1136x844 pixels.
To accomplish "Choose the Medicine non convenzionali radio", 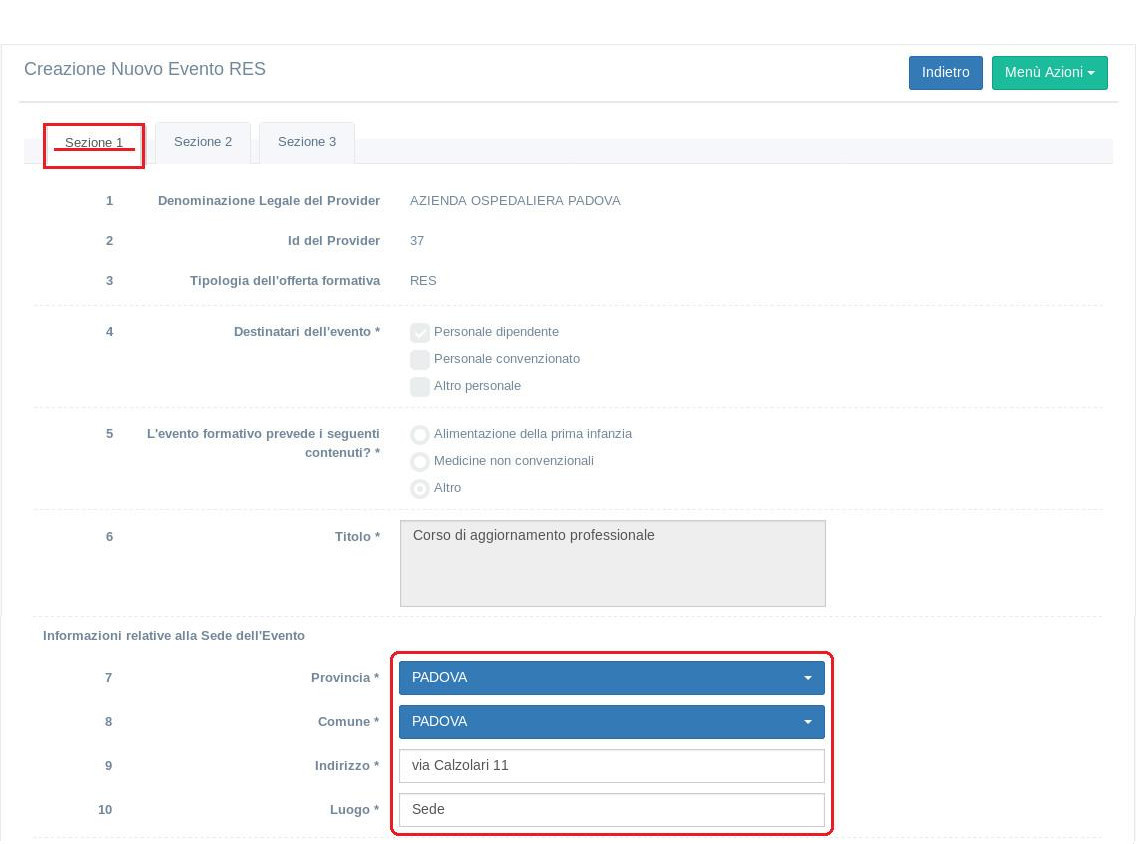I will tap(420, 462).
